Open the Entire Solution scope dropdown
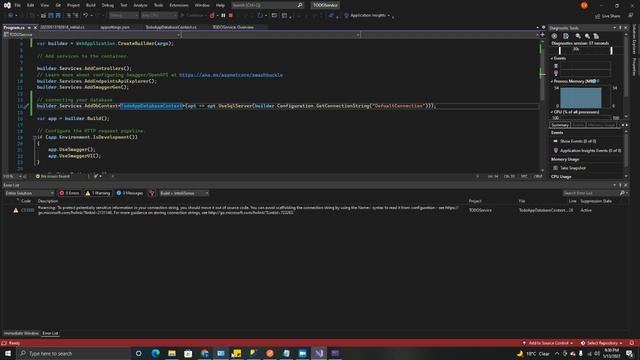 click(x=29, y=193)
